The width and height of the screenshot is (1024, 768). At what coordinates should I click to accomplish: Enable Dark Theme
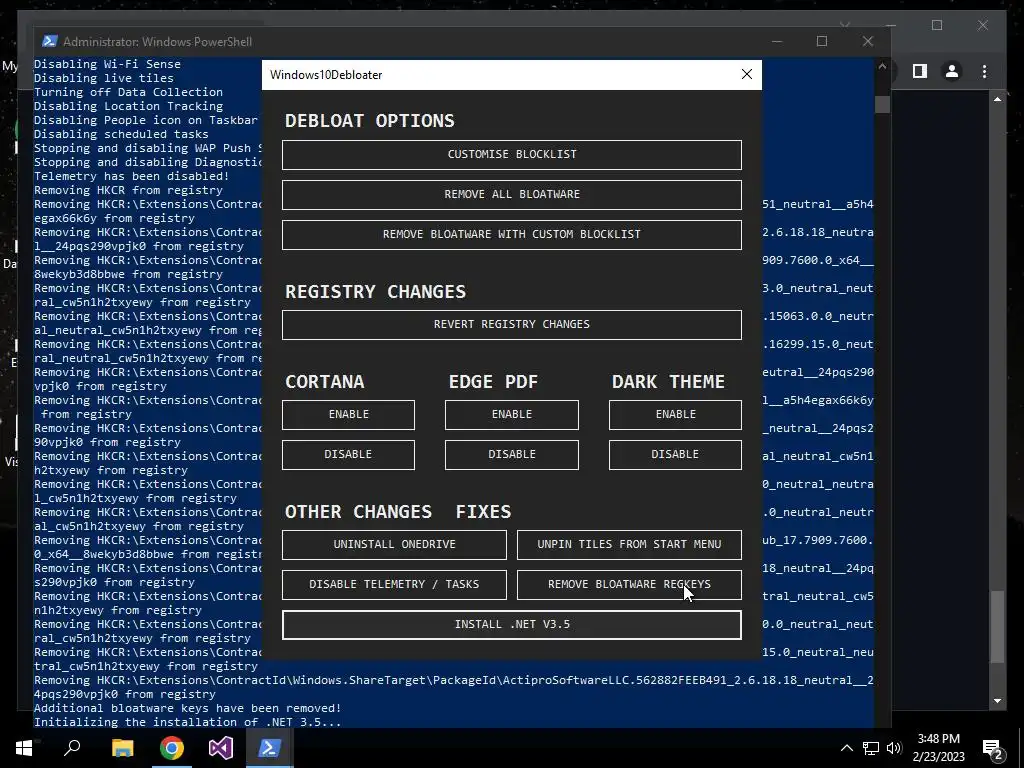click(675, 415)
